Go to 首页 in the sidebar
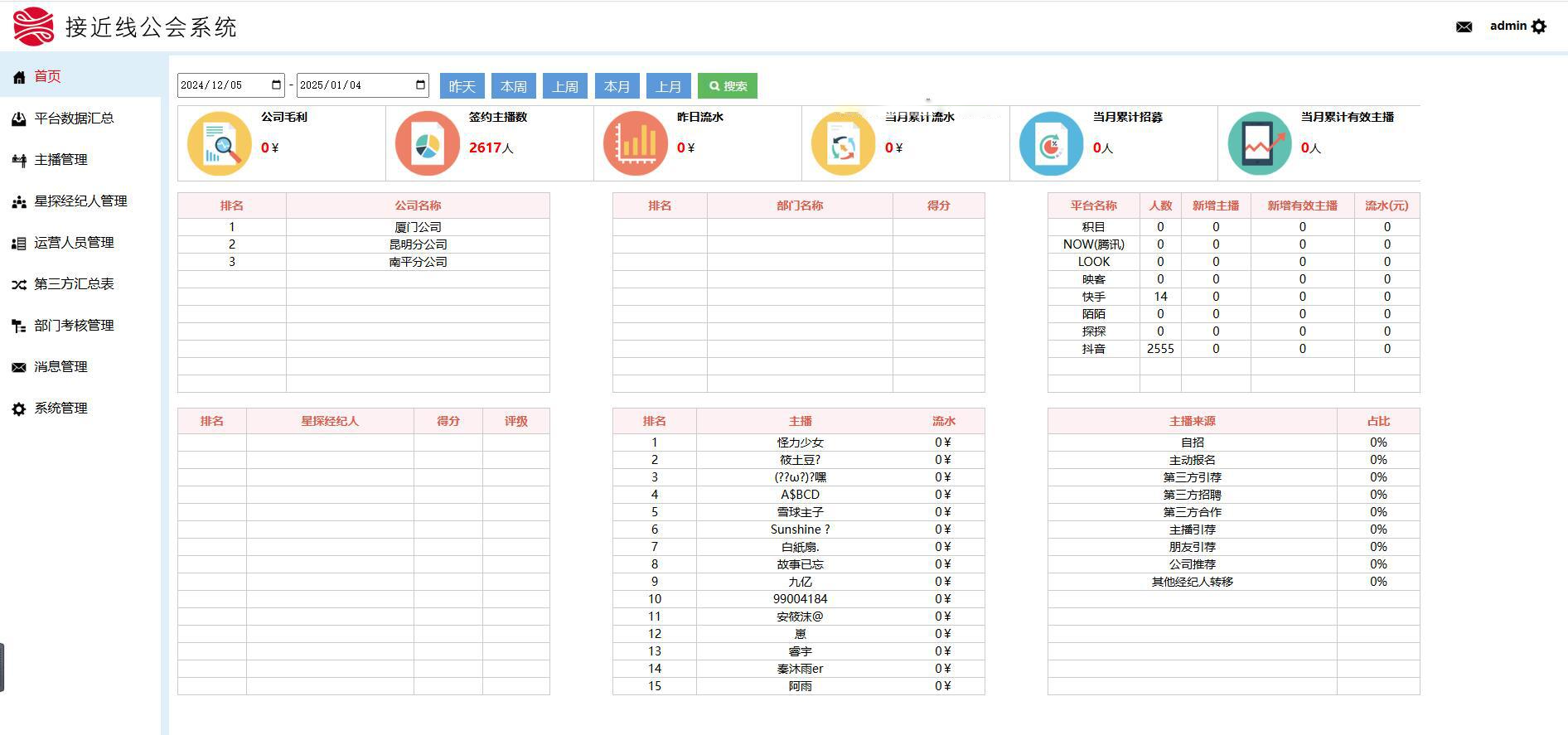1568x735 pixels. [47, 76]
